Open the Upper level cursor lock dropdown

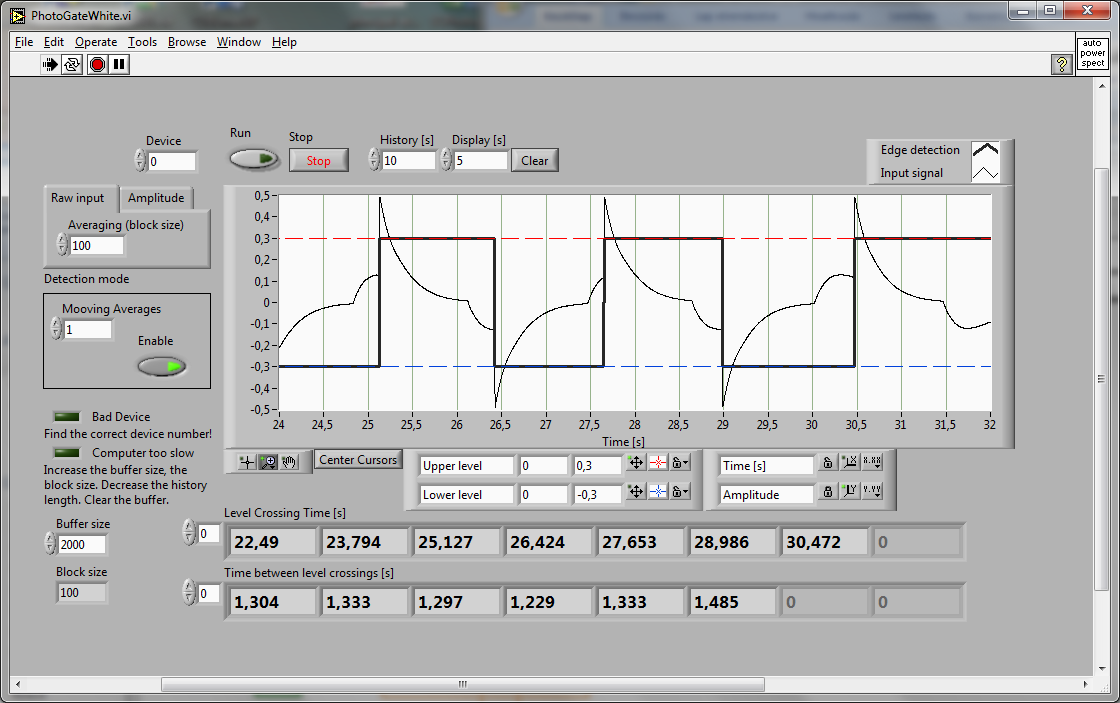[x=680, y=464]
